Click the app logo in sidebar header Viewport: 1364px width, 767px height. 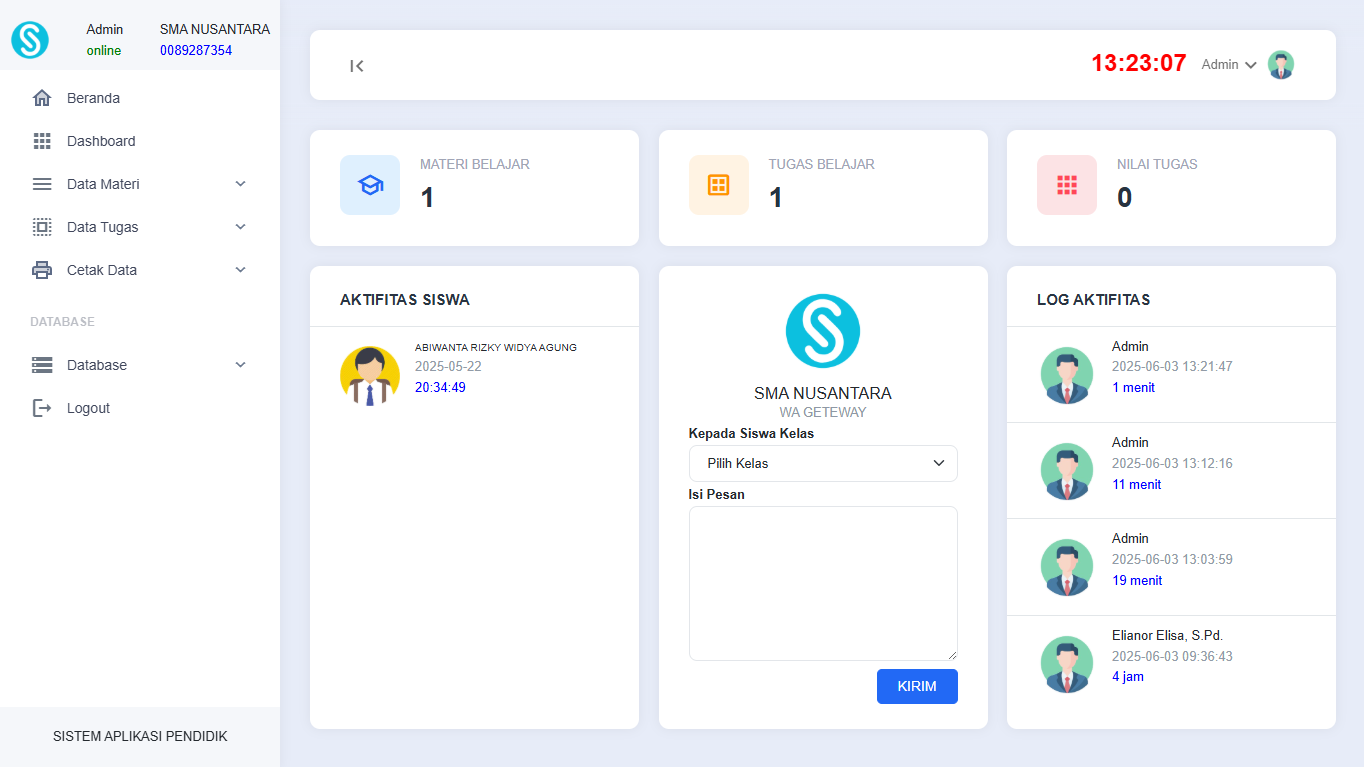pyautogui.click(x=30, y=40)
